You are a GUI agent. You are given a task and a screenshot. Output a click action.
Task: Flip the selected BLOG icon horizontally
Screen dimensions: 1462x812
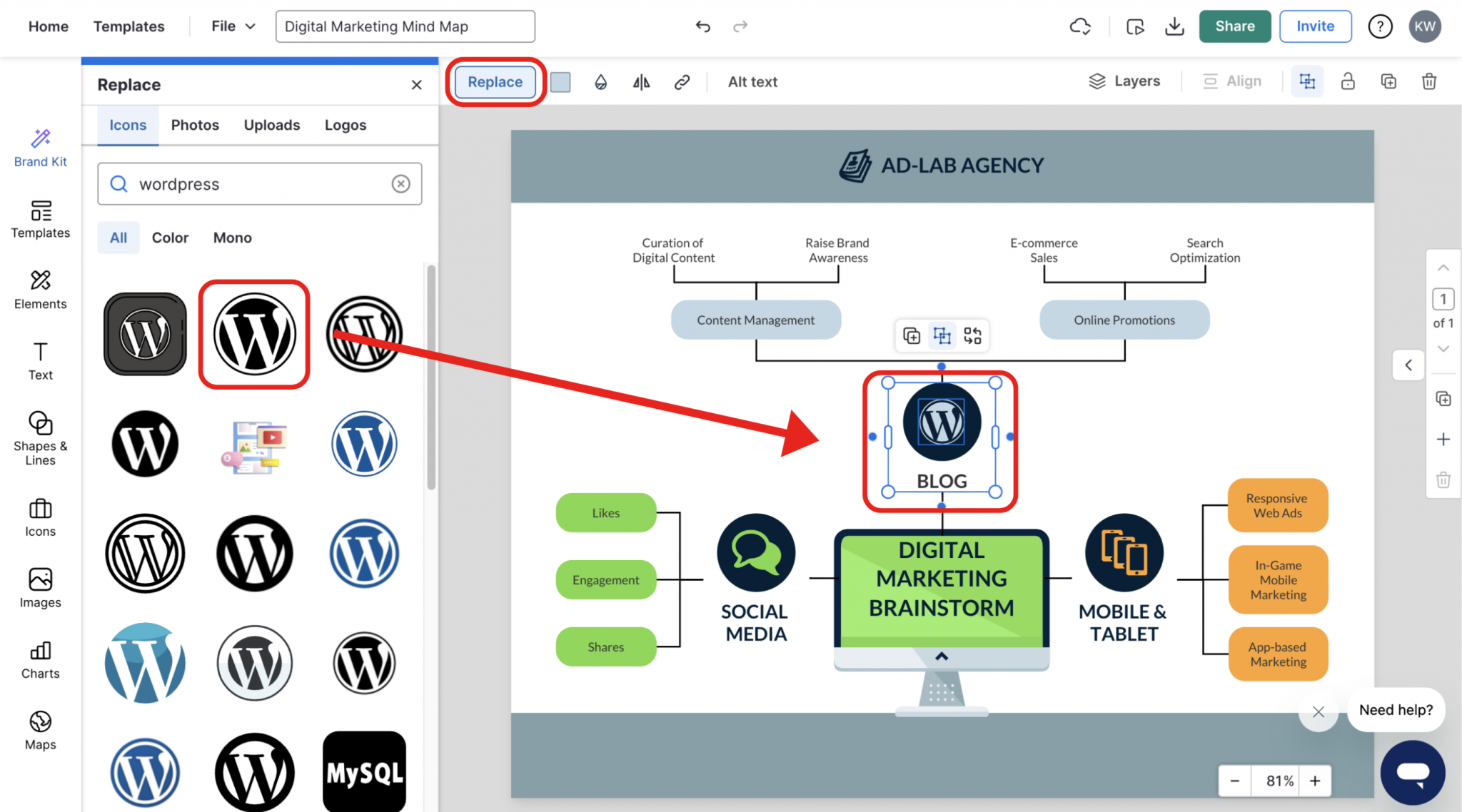640,81
